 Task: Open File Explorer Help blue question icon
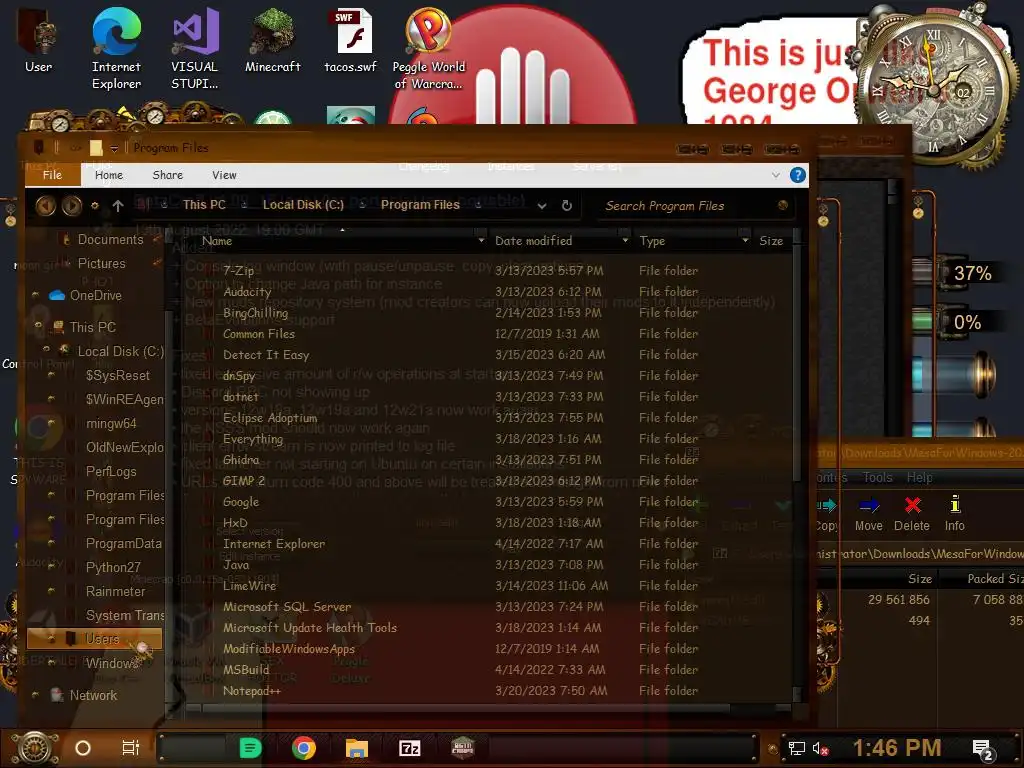tap(797, 175)
